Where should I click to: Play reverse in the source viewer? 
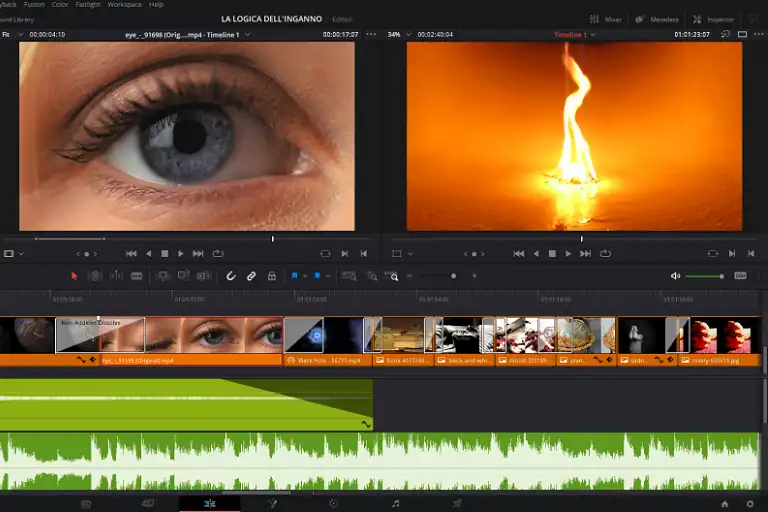coord(148,254)
